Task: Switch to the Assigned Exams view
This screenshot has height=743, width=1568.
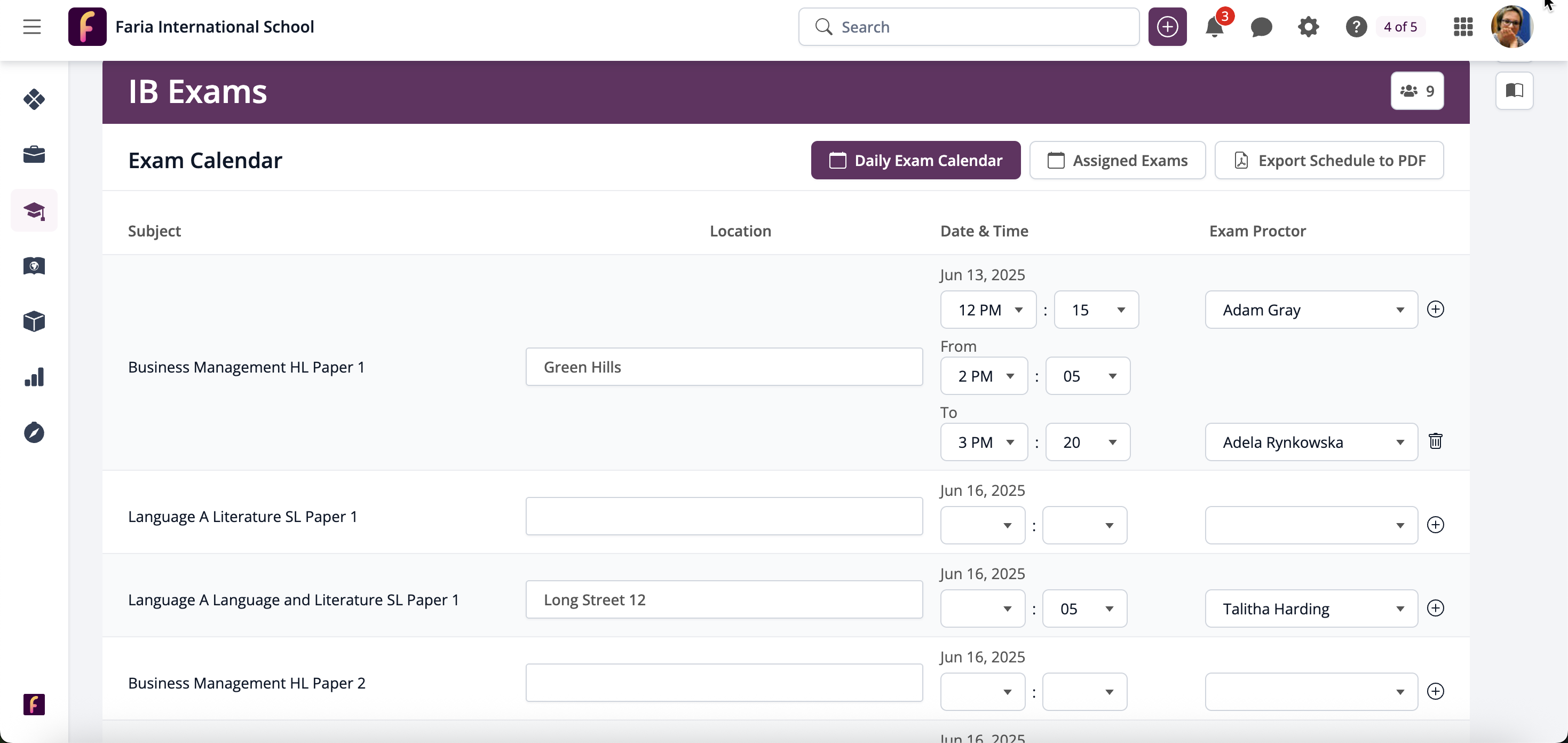Action: coord(1117,160)
